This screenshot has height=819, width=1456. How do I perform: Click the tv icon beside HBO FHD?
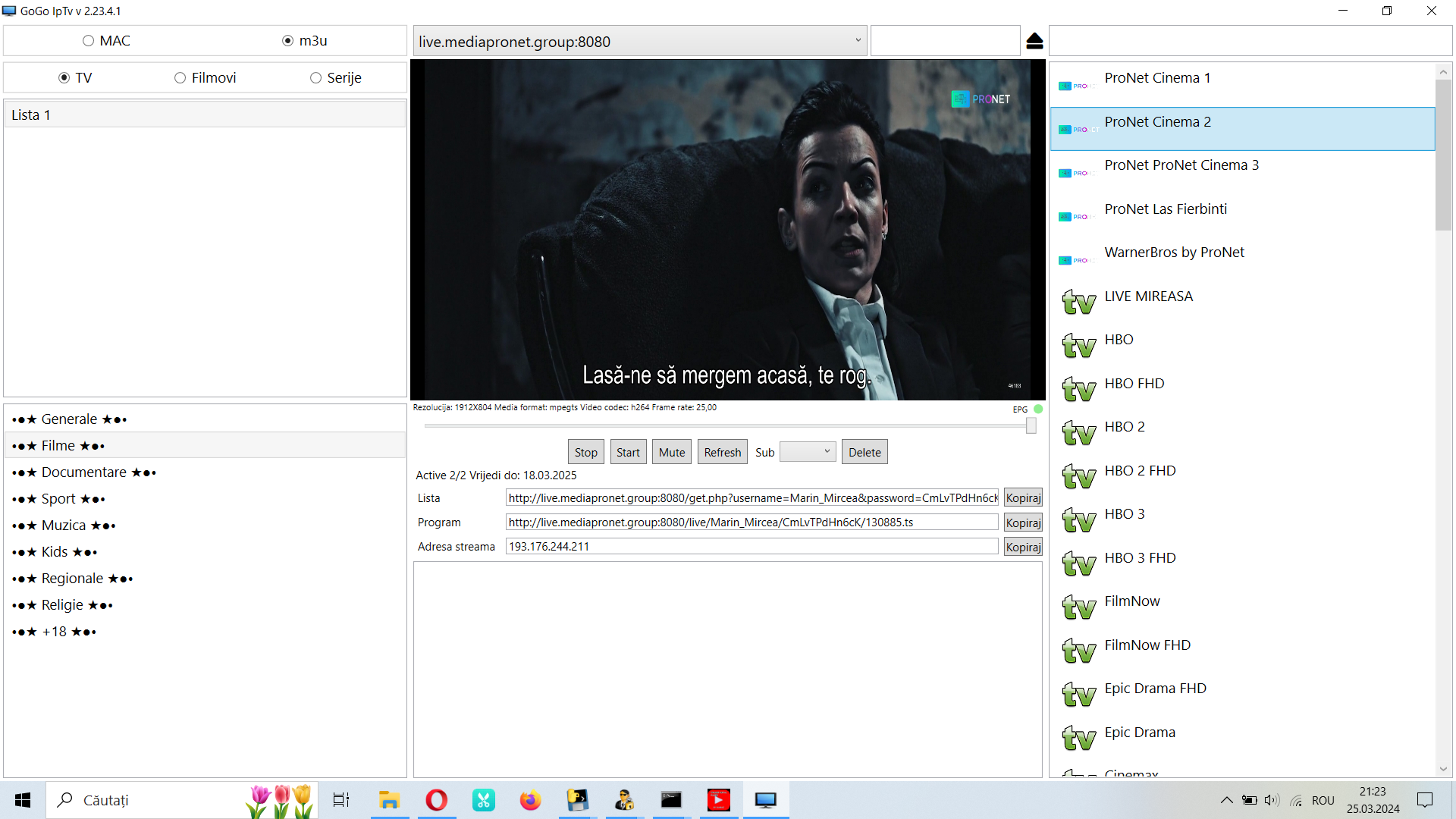tap(1078, 389)
